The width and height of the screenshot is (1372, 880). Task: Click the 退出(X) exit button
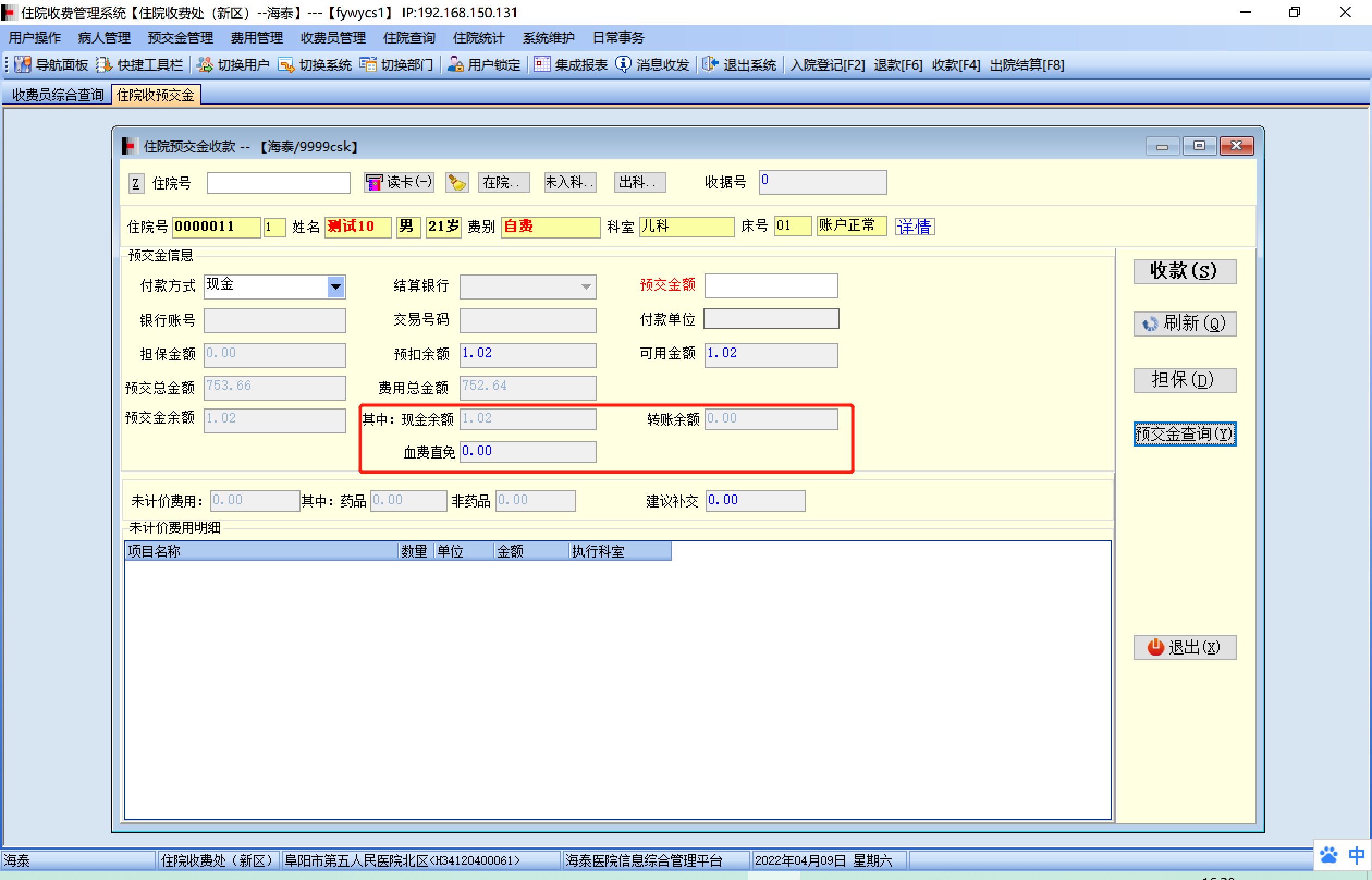click(x=1184, y=647)
